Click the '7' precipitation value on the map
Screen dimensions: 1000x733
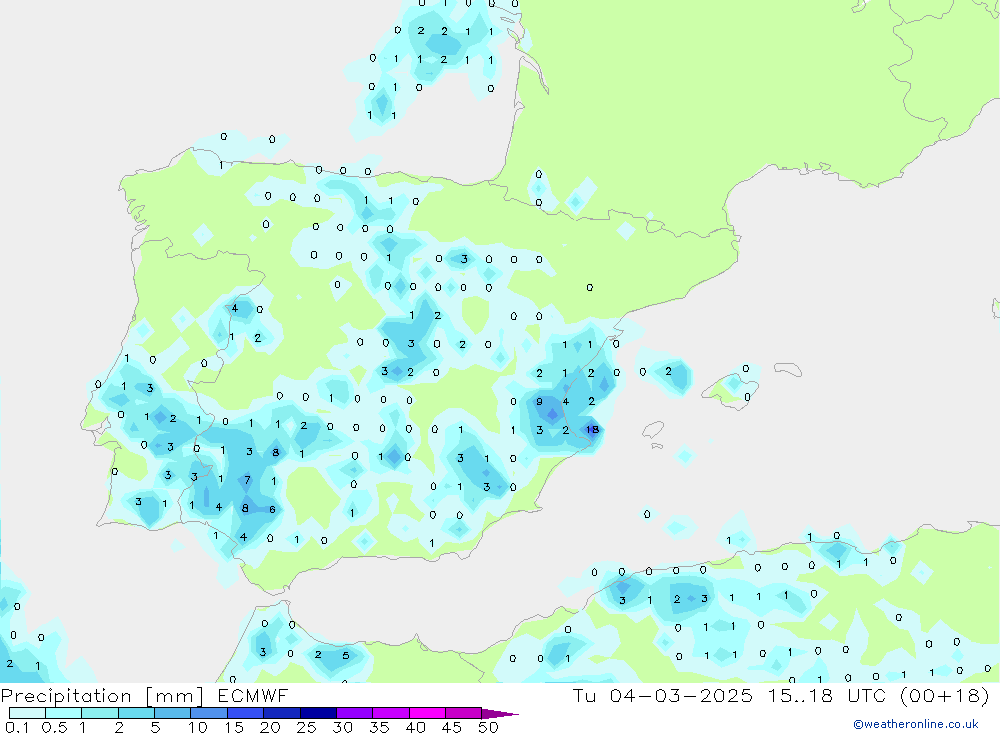[247, 480]
